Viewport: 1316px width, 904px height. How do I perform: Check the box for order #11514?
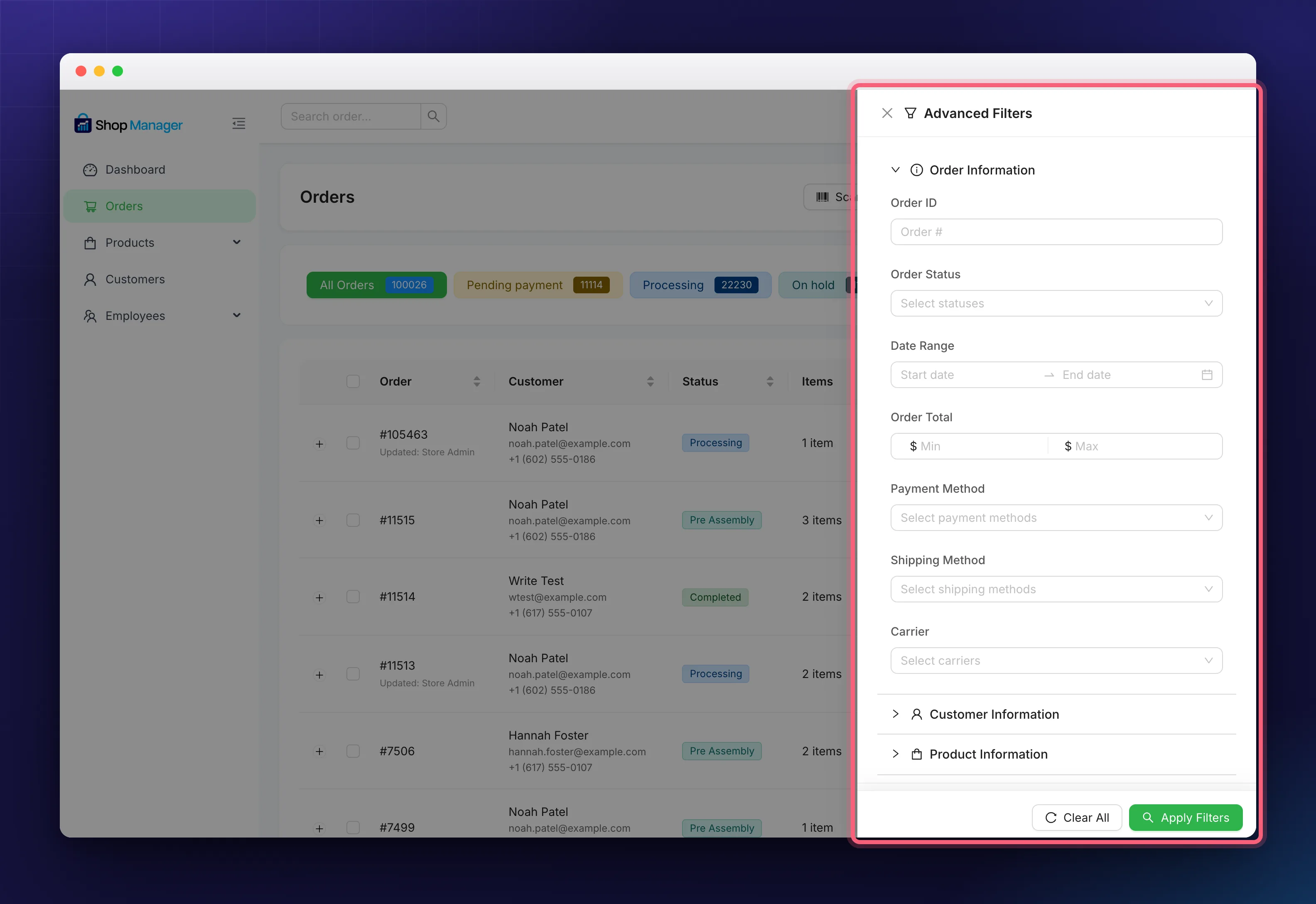(x=353, y=597)
